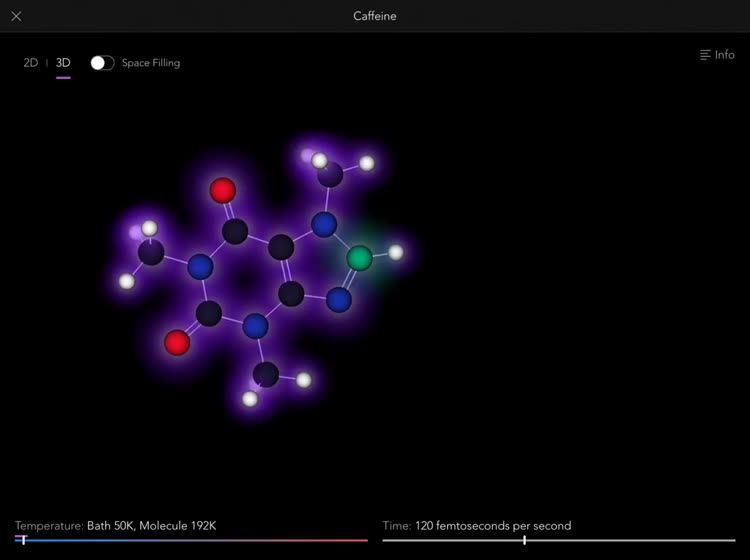Select the 3D view tab
The width and height of the screenshot is (750, 560).
[x=63, y=63]
